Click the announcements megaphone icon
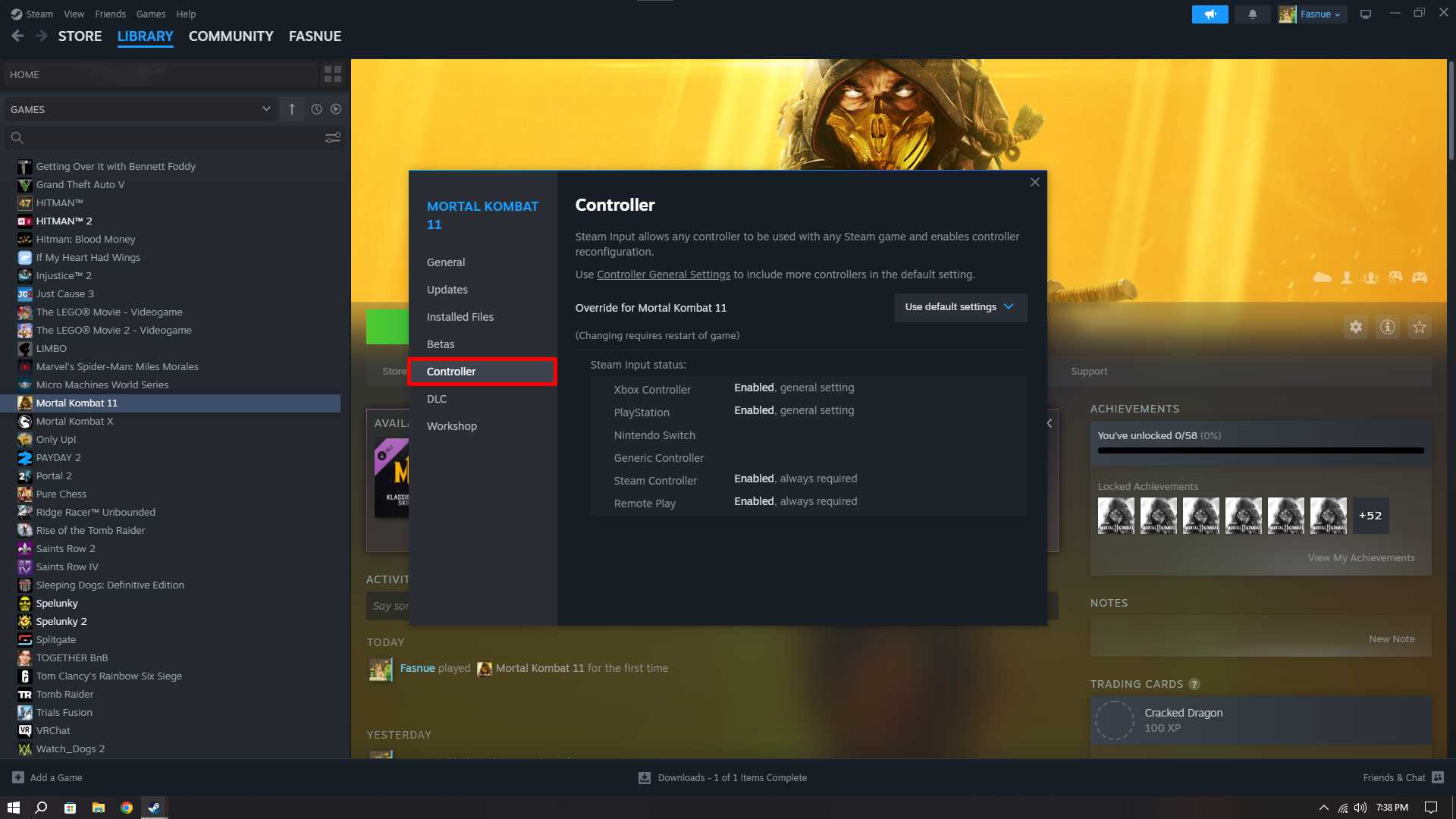The image size is (1456, 819). pos(1210,14)
